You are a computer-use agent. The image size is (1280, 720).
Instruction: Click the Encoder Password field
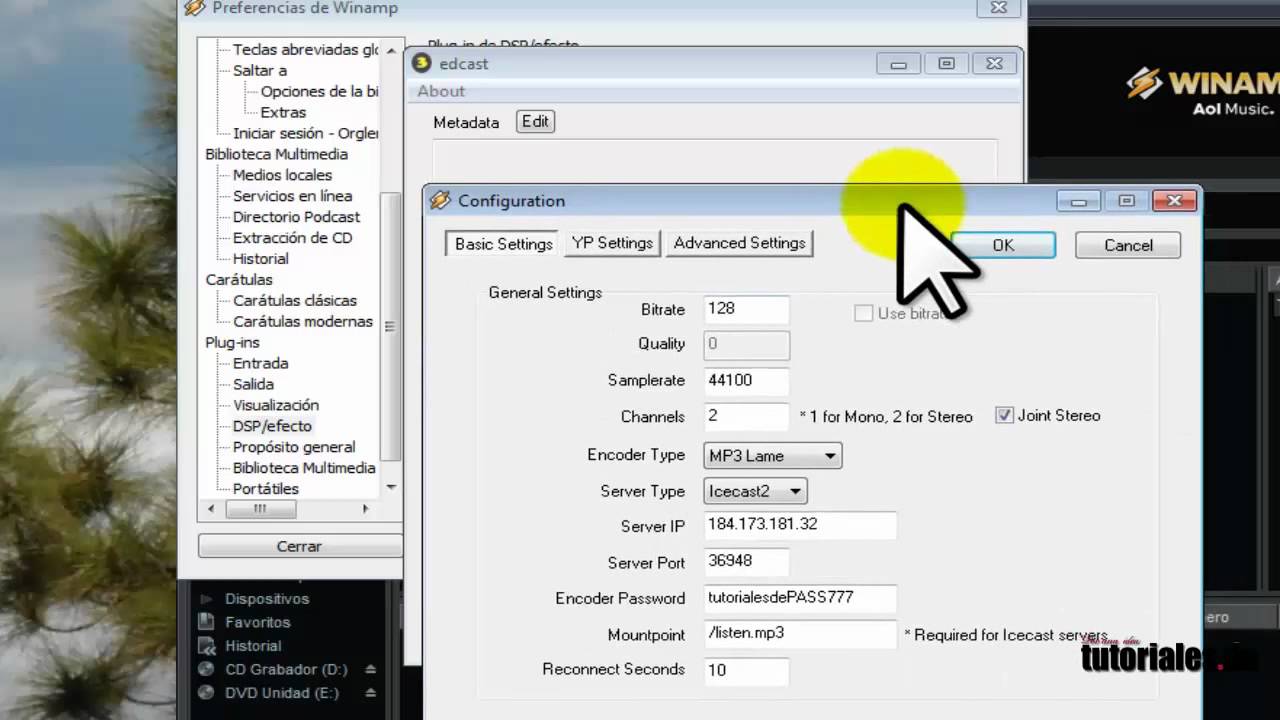[800, 598]
